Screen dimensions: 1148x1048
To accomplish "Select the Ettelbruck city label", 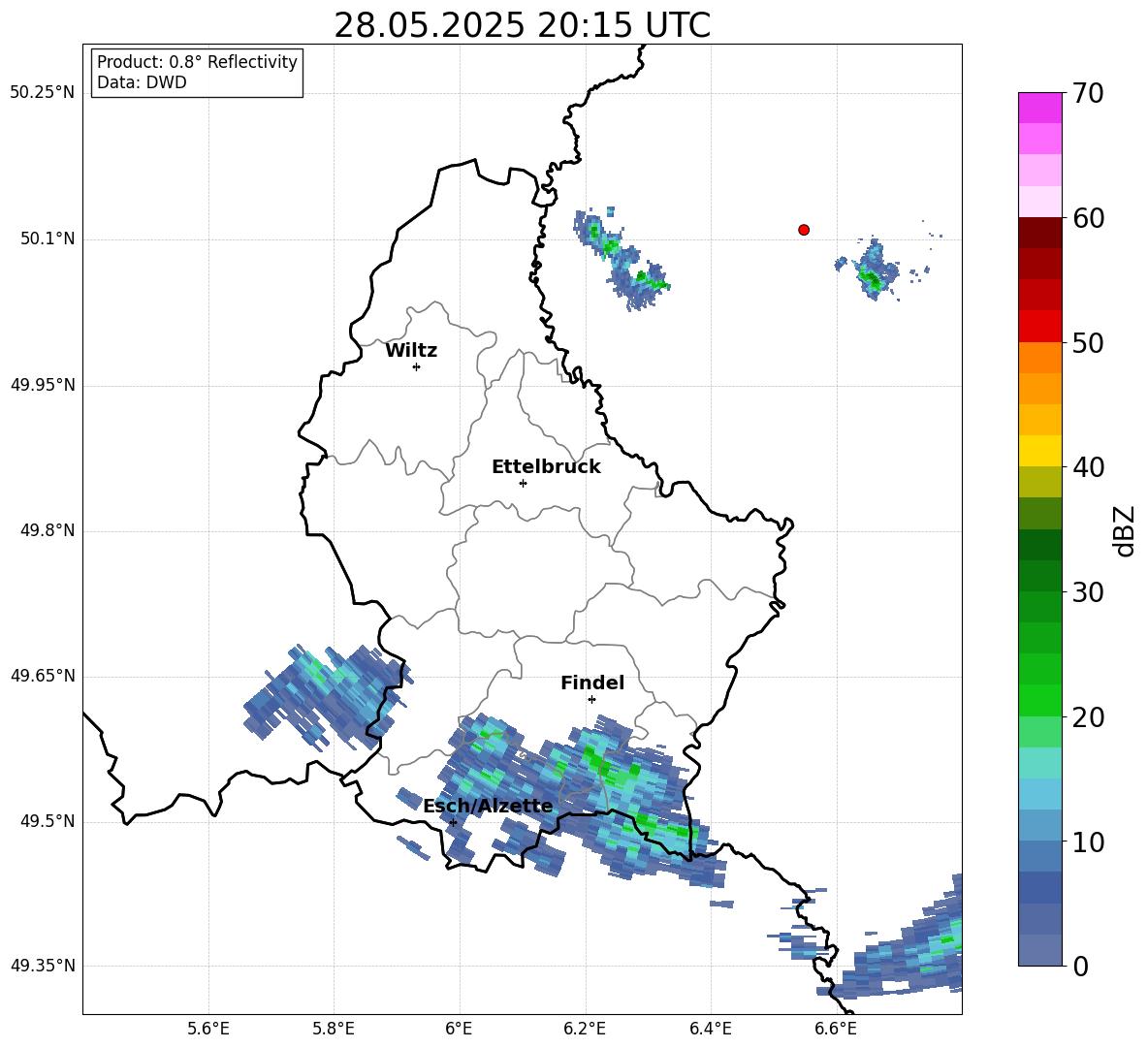I will [x=546, y=467].
